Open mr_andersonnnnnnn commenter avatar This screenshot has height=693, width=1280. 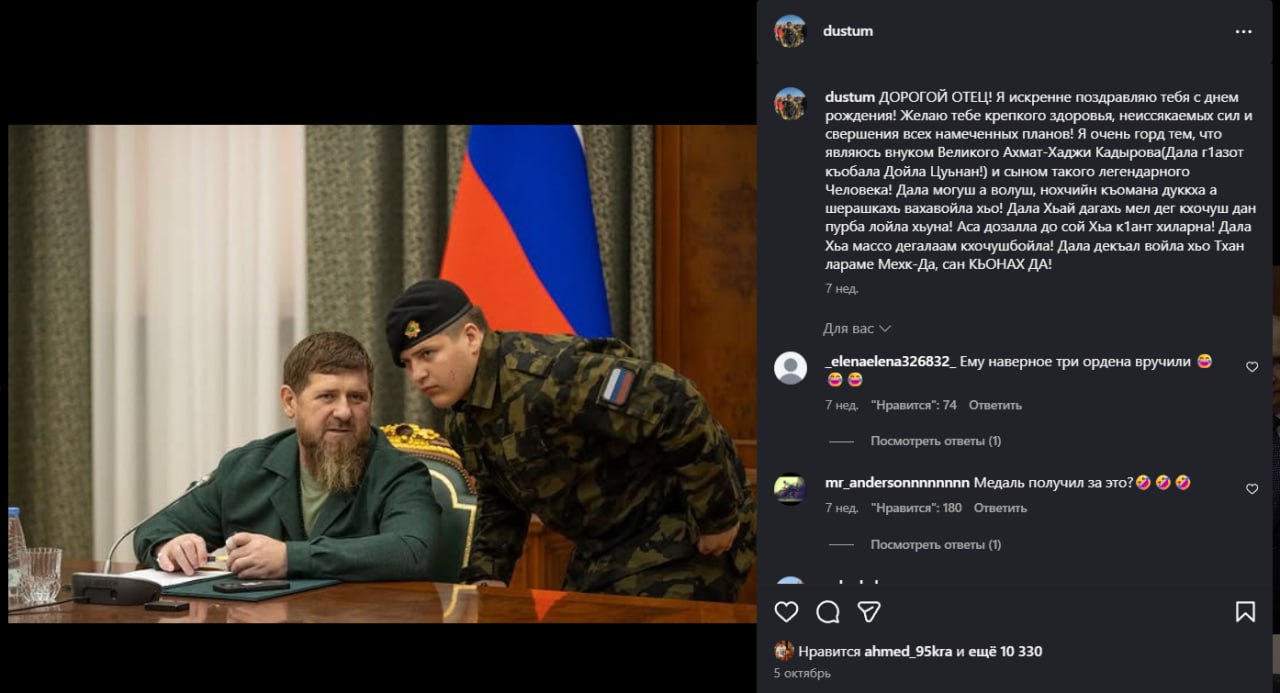[790, 489]
